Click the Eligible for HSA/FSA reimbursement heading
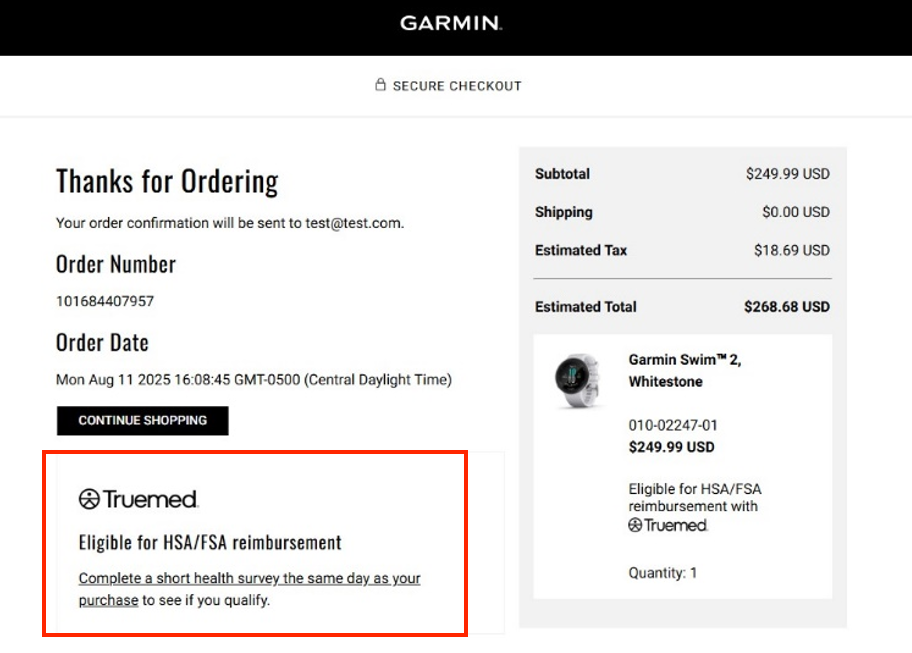Image resolution: width=912 pixels, height=653 pixels. 210,543
